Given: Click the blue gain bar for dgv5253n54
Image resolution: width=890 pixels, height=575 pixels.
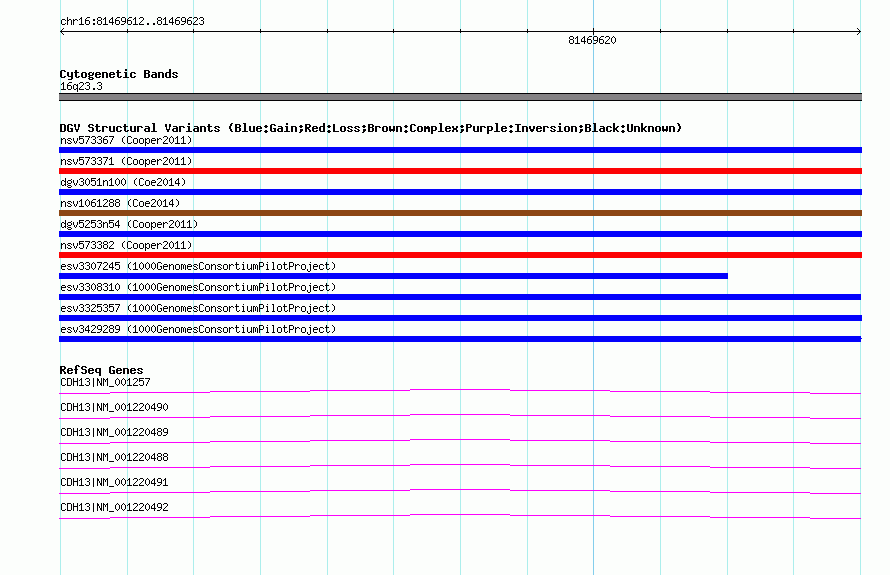Looking at the screenshot, I should point(460,234).
